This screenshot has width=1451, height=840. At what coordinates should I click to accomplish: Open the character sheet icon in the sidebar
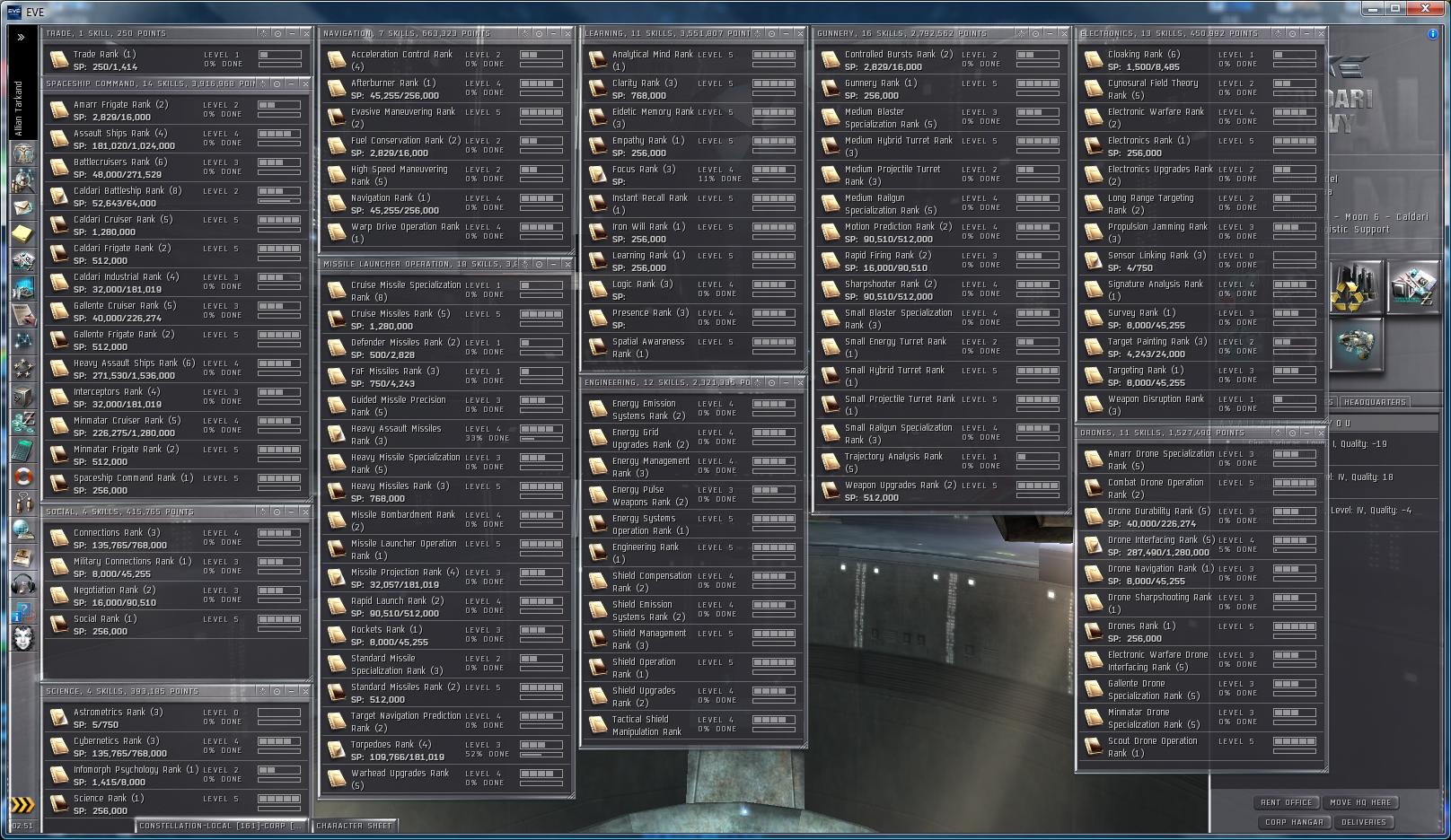(x=22, y=153)
